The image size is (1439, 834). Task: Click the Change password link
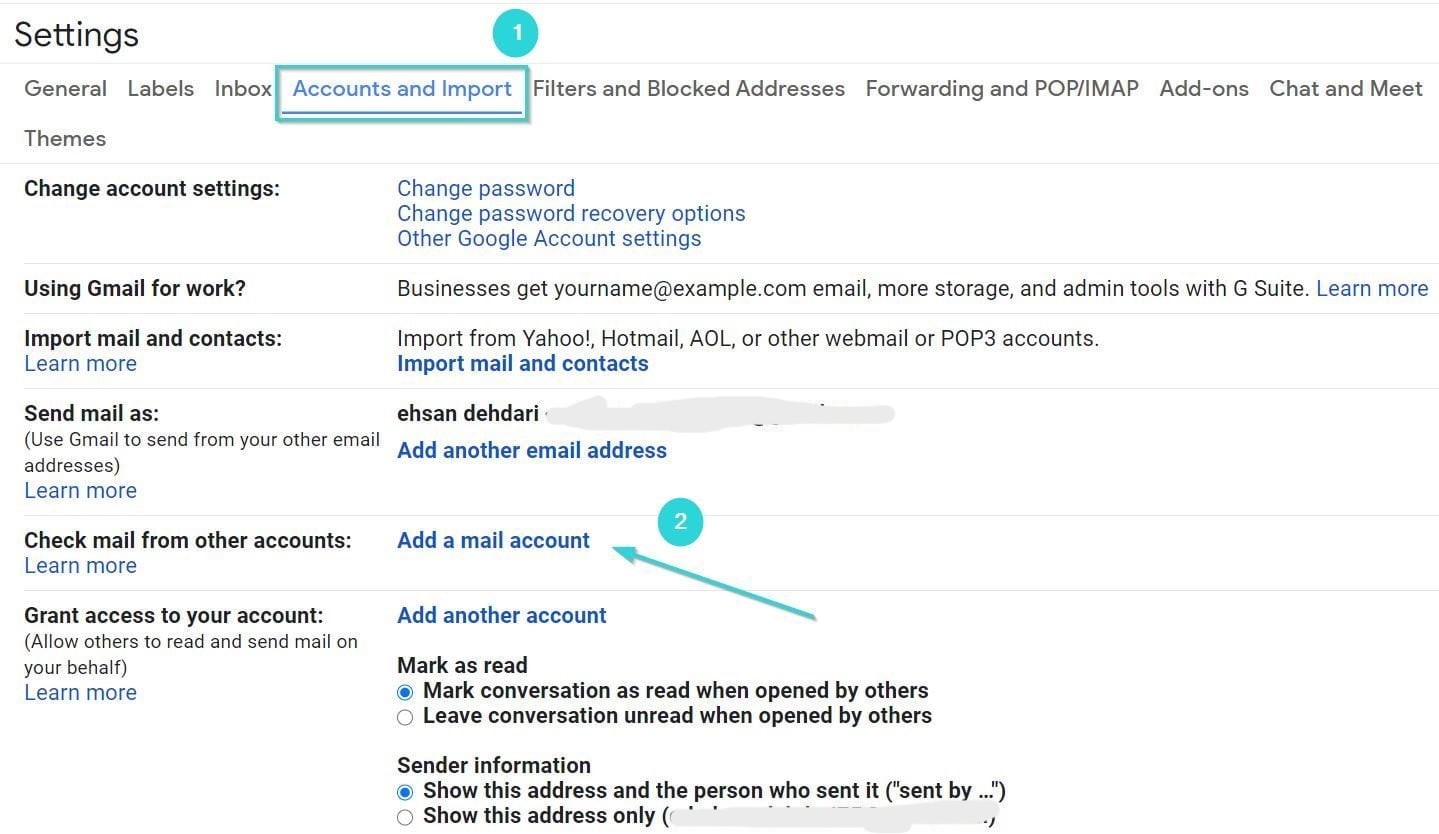click(485, 189)
